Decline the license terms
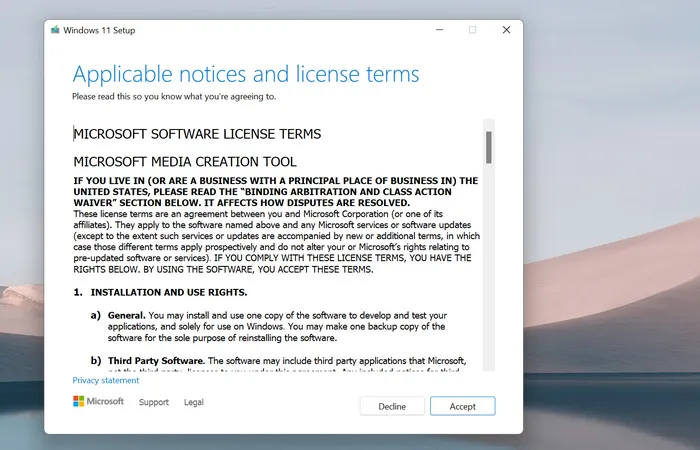 [392, 406]
